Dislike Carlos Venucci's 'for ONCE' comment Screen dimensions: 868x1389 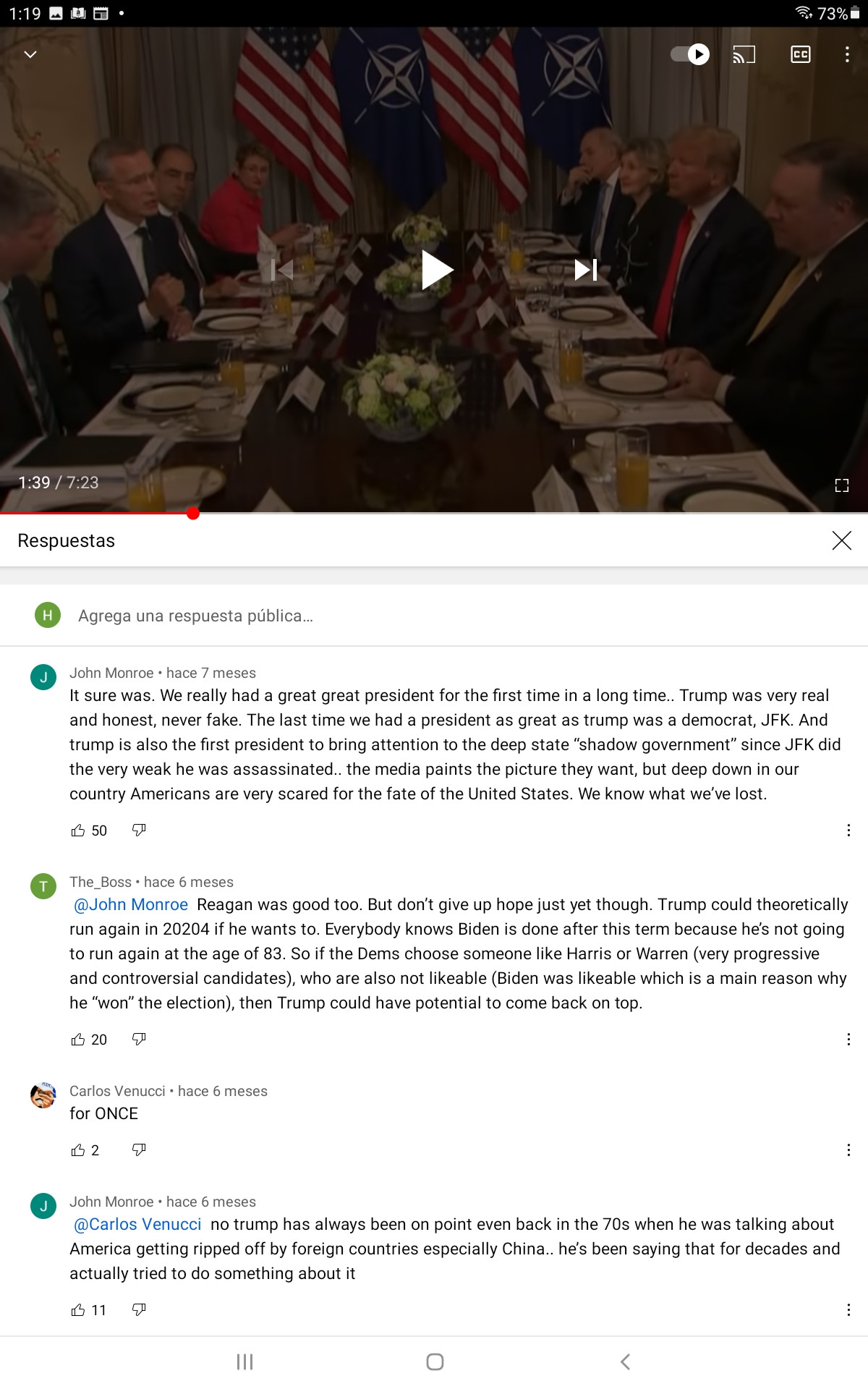(139, 1150)
